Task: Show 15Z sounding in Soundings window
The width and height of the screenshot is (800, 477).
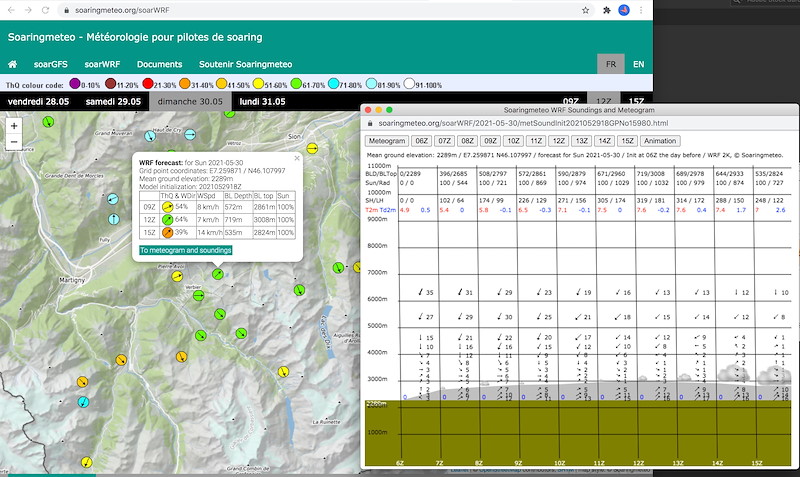Action: tap(628, 141)
